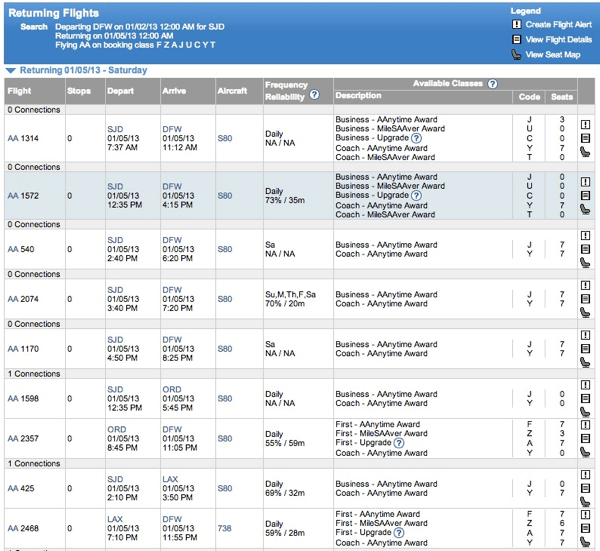The image size is (600, 551).
Task: Open flight AA 2074 link
Action: 23,299
